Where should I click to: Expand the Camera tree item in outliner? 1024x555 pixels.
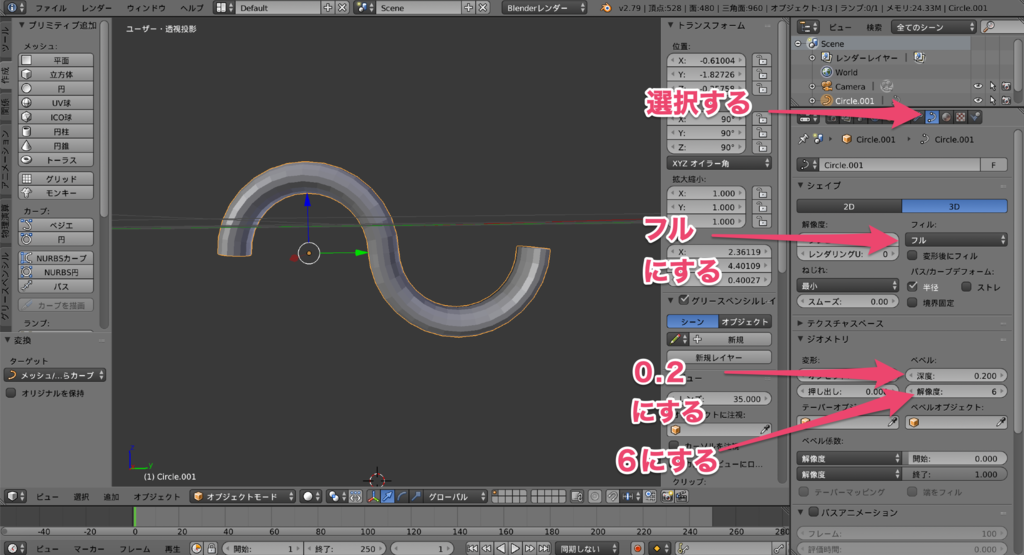point(812,86)
